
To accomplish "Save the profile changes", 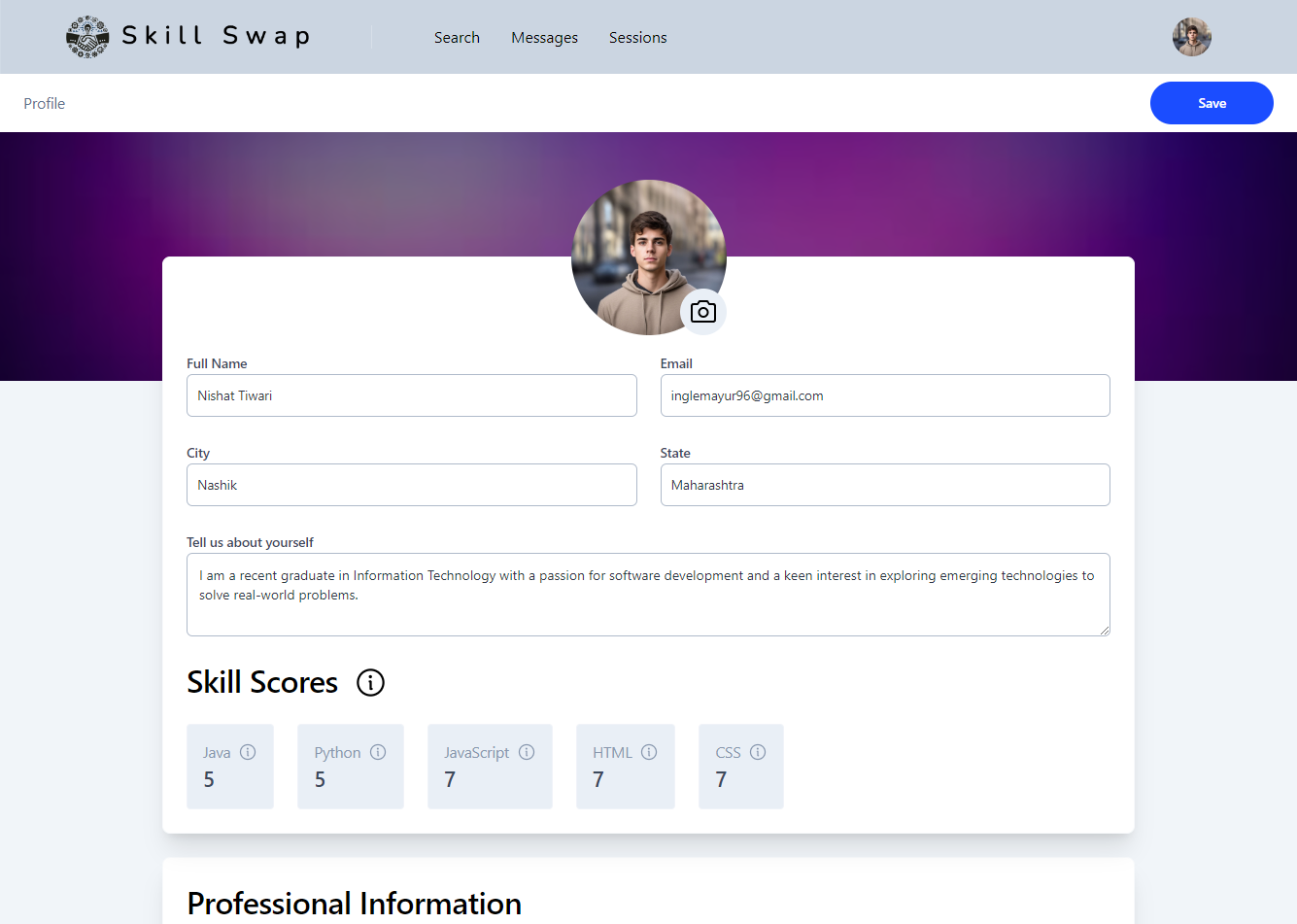I will [x=1212, y=102].
